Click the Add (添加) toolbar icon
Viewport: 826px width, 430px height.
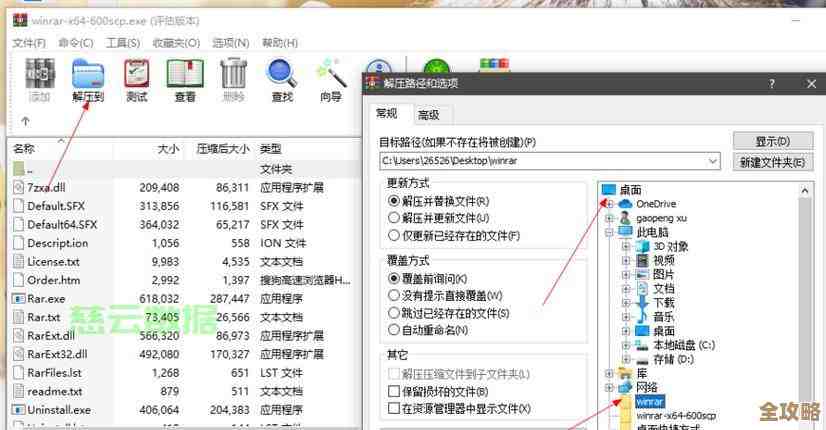pyautogui.click(x=40, y=74)
